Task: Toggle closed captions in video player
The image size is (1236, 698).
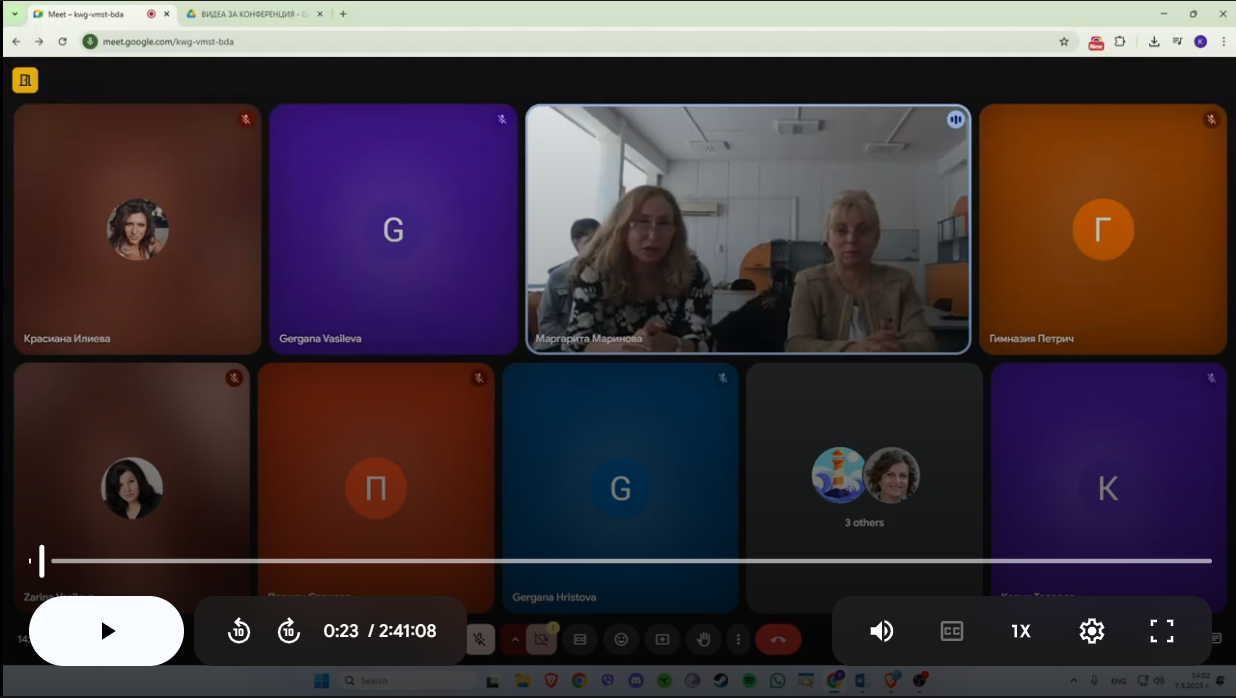Action: (952, 631)
